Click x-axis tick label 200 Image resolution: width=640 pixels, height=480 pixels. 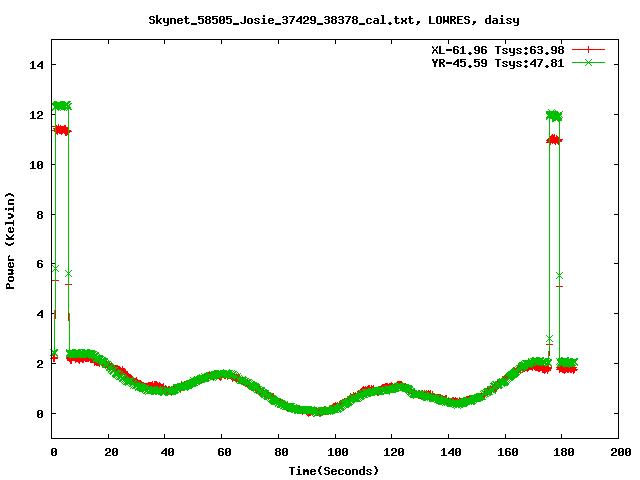(620, 452)
